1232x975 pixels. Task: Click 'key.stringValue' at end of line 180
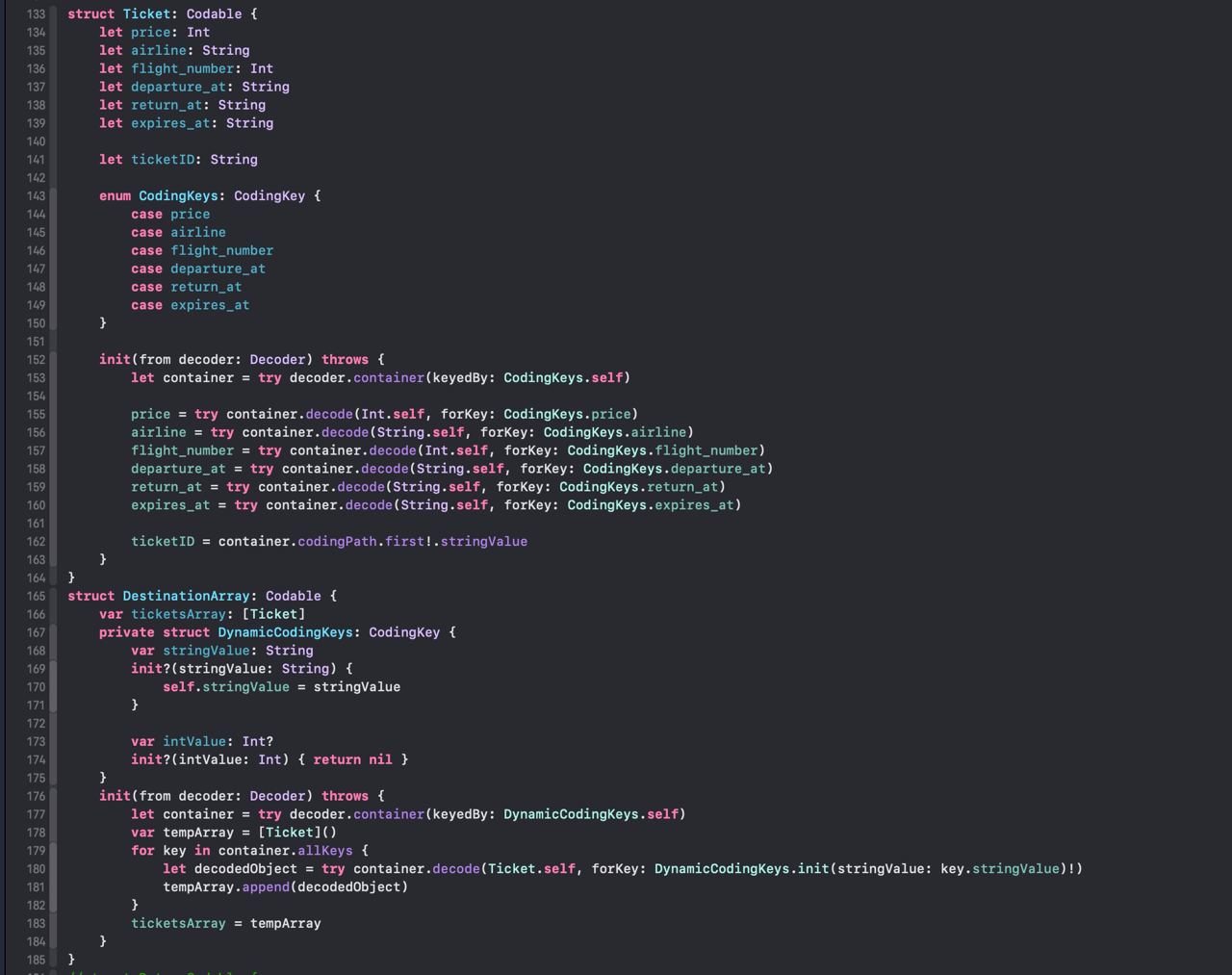tap(1000, 870)
